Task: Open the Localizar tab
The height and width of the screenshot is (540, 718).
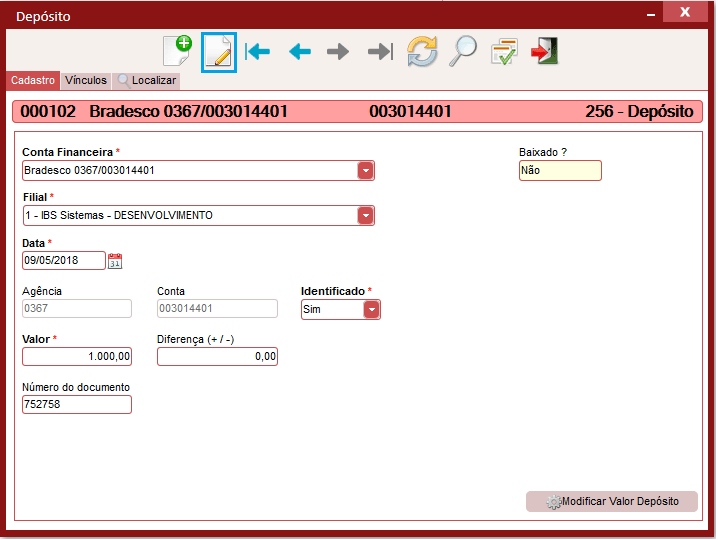Action: [x=147, y=80]
